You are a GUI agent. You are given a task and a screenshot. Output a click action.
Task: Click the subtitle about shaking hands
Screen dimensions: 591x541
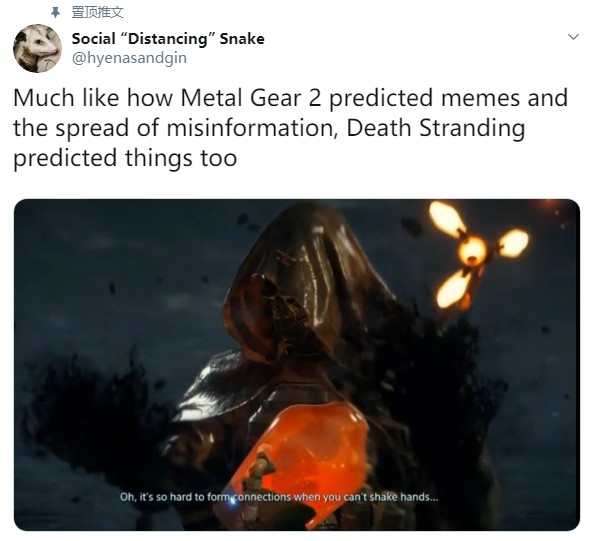(x=279, y=497)
